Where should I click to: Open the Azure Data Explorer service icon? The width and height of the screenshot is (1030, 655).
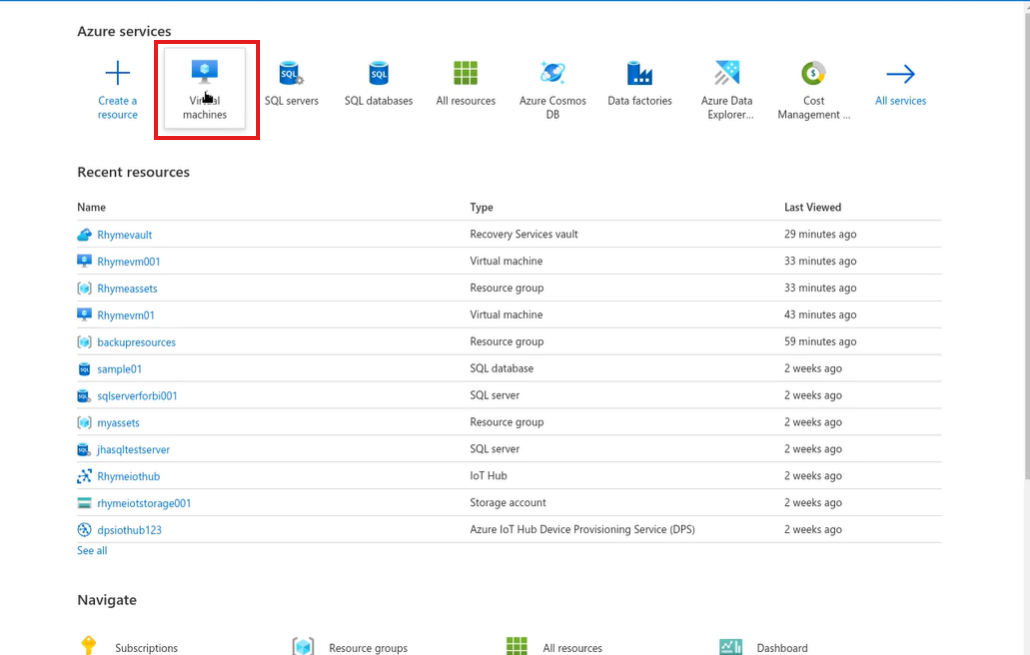727,73
